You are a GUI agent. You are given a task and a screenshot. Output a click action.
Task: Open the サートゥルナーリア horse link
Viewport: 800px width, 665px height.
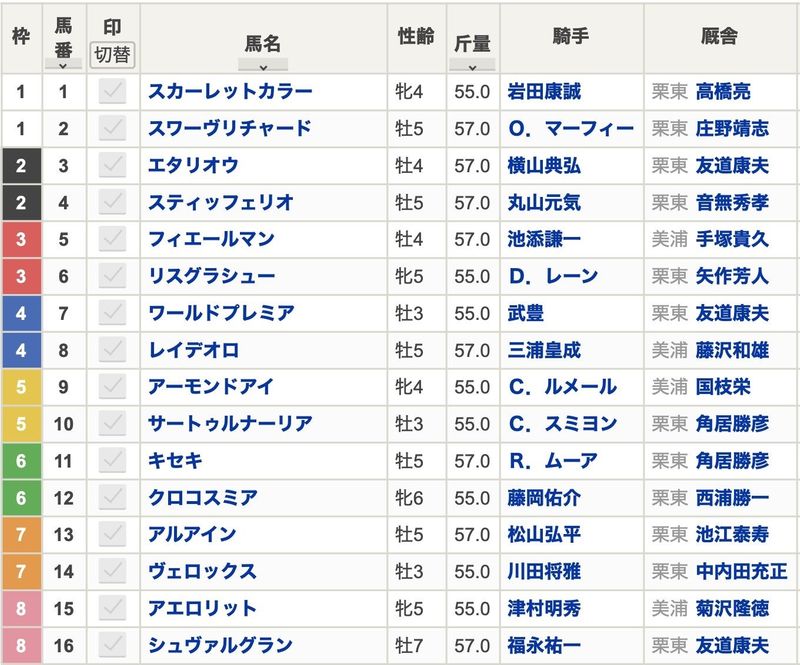pyautogui.click(x=229, y=424)
